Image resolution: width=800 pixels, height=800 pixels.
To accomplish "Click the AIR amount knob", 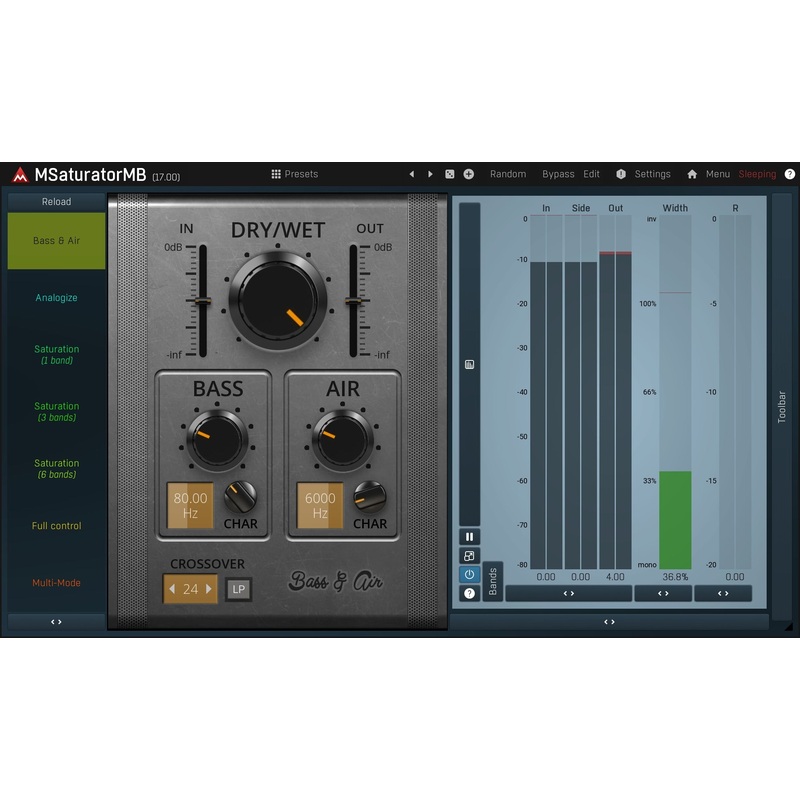I will (343, 441).
